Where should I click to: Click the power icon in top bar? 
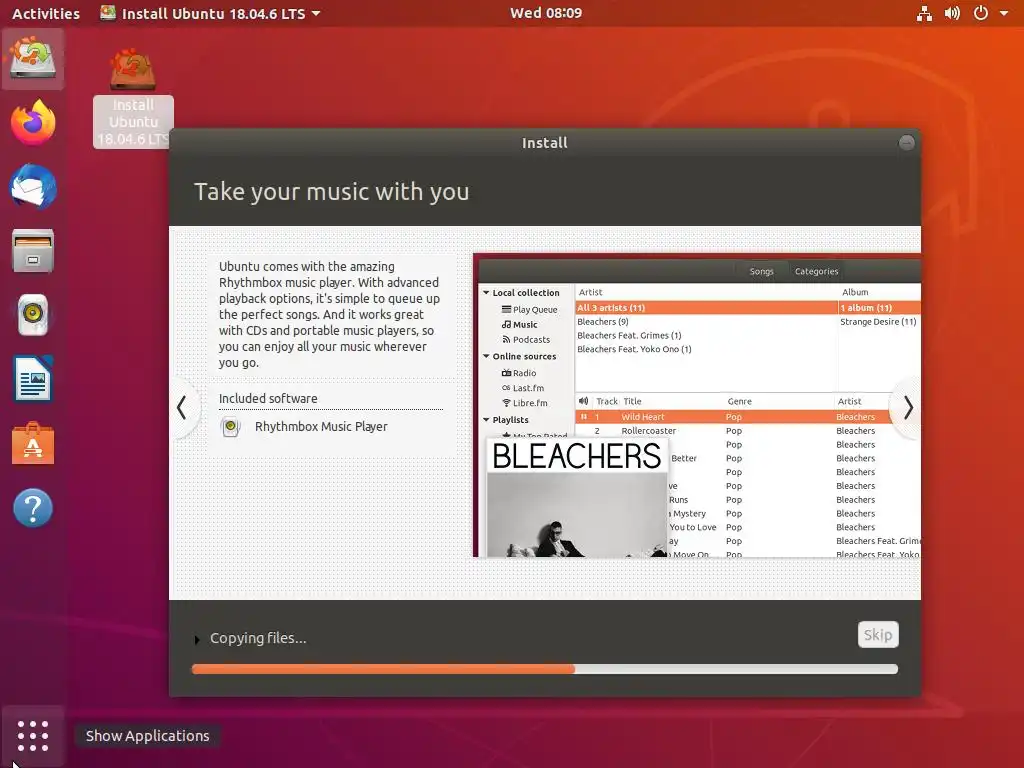[x=980, y=13]
